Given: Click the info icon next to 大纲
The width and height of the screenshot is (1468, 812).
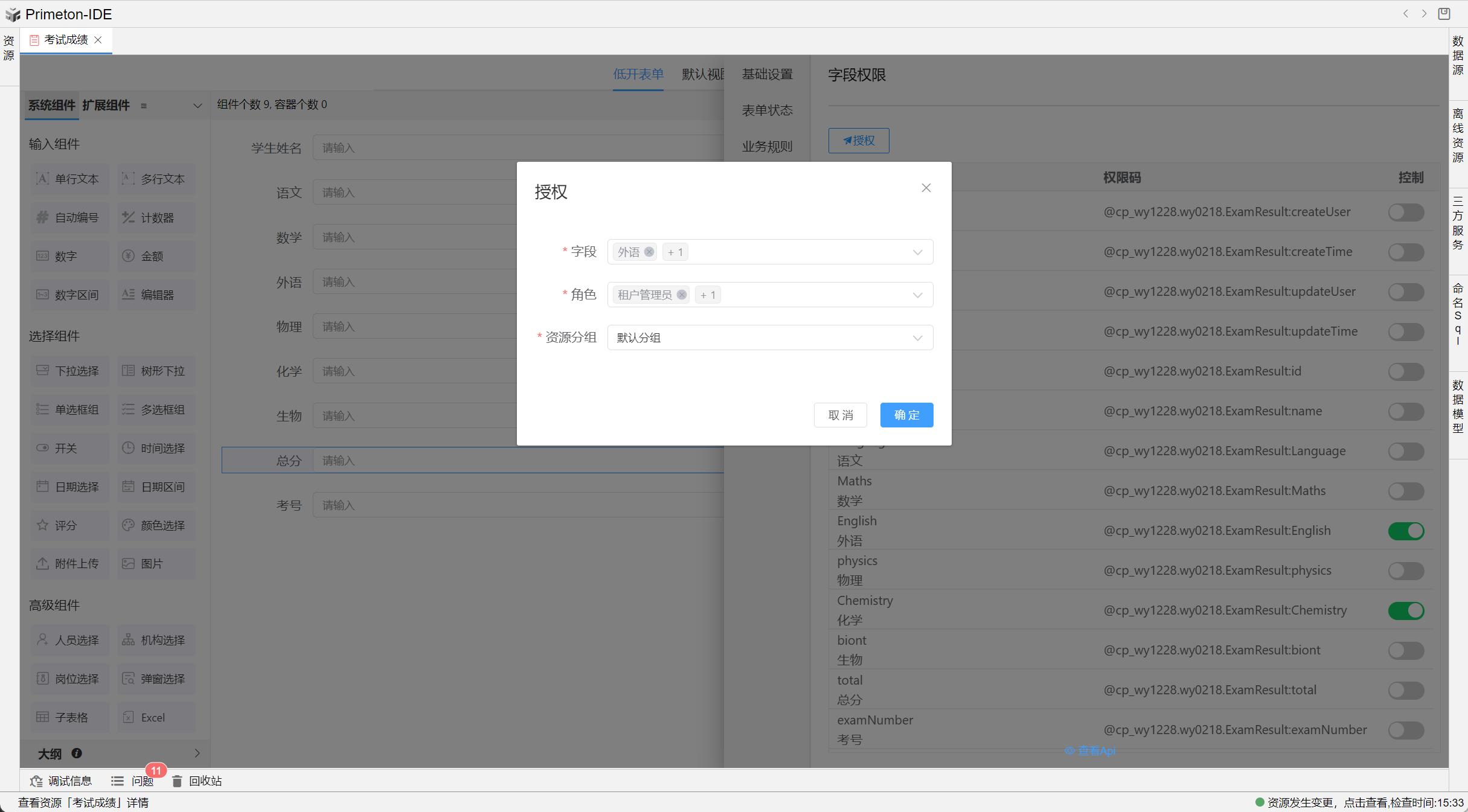Looking at the screenshot, I should click(77, 753).
